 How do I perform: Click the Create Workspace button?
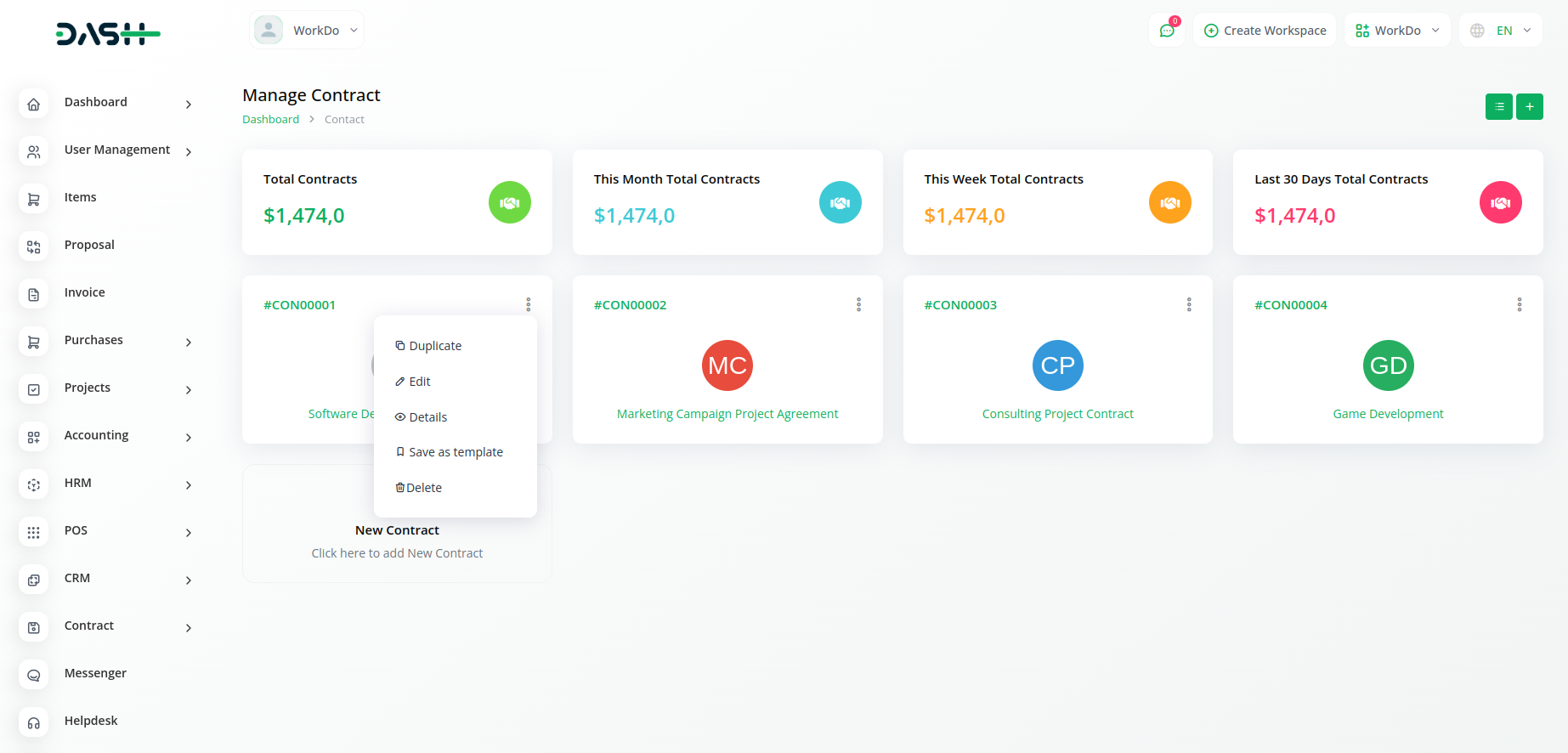click(x=1265, y=31)
